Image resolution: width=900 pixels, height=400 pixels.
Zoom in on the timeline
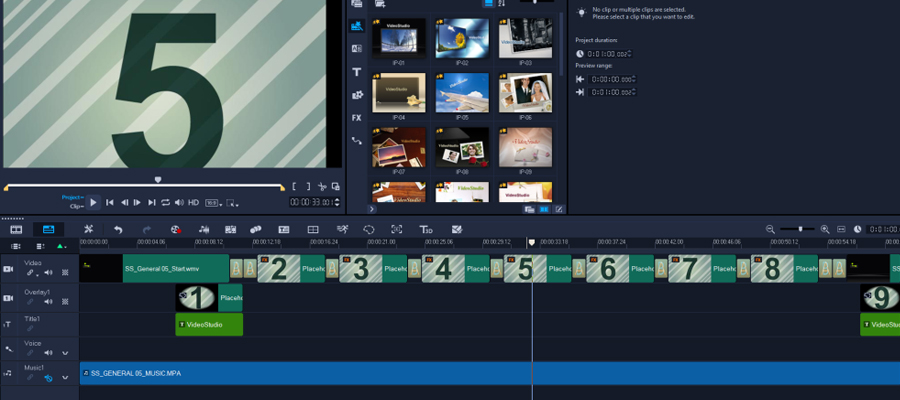825,230
